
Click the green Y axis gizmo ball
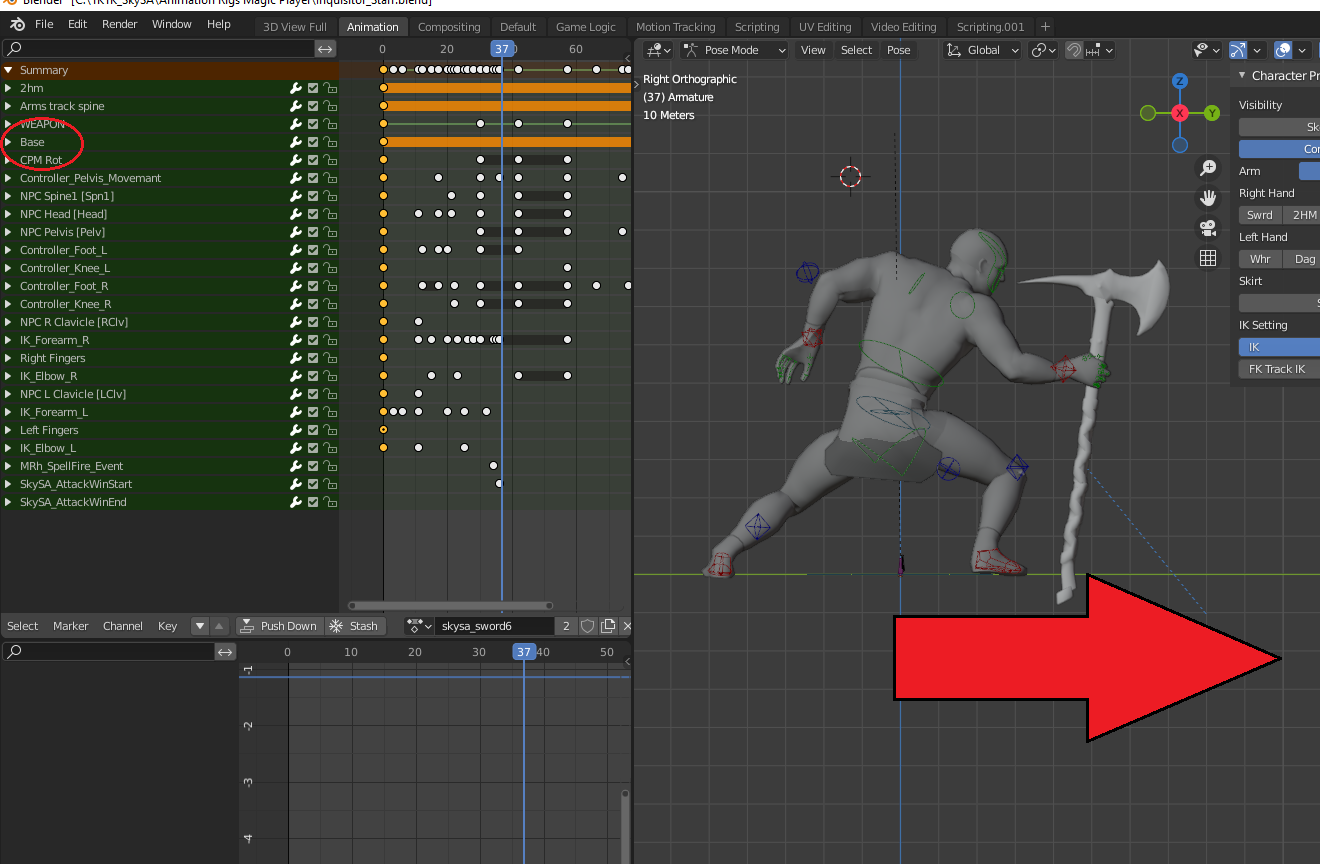pyautogui.click(x=1212, y=113)
